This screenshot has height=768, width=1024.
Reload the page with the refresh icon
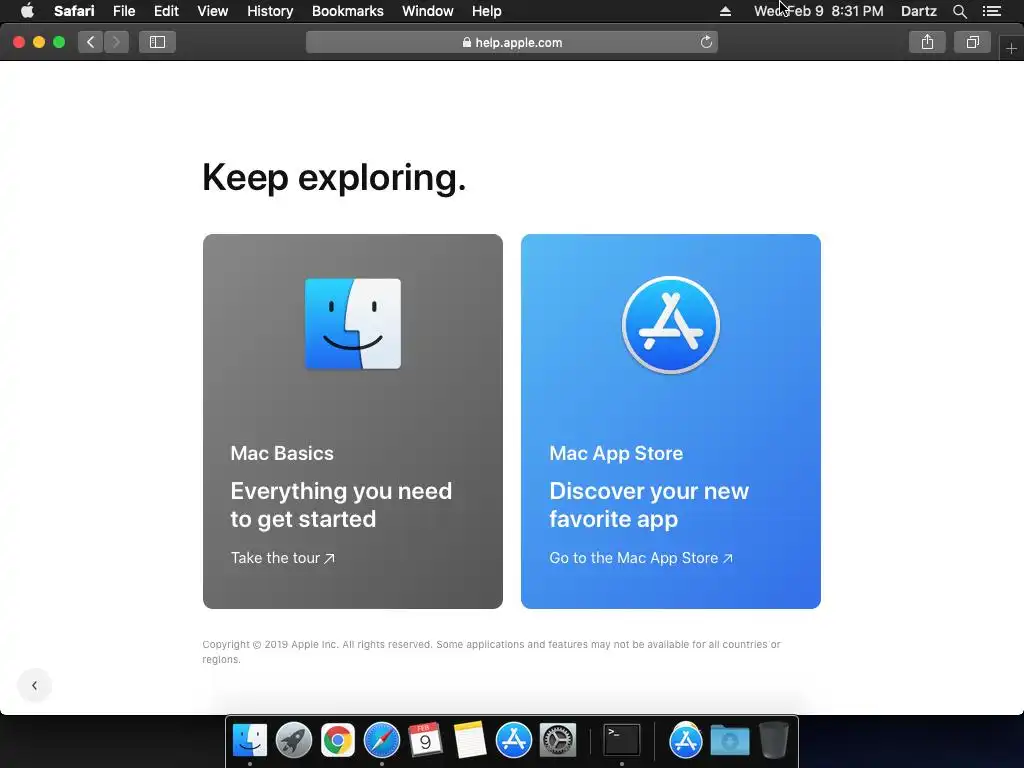pyautogui.click(x=706, y=42)
